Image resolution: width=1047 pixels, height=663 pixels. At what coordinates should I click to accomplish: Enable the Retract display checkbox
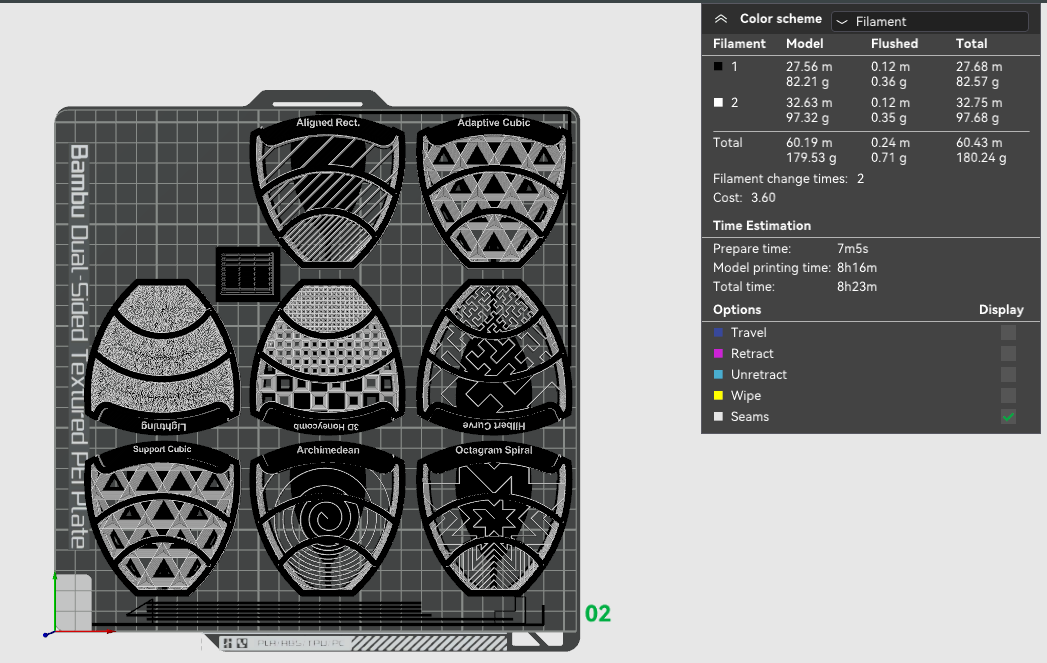(x=1008, y=353)
